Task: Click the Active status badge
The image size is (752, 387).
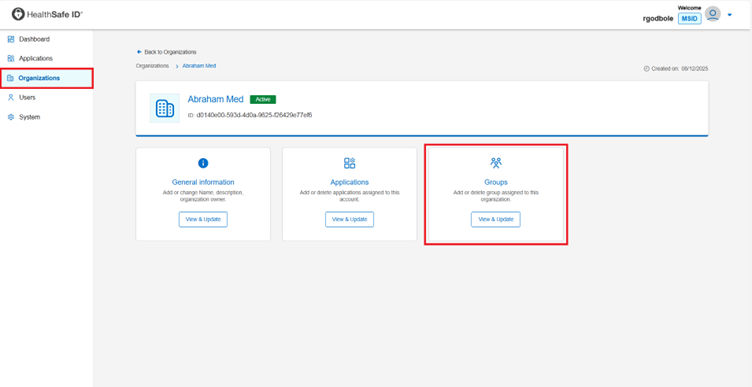Action: pyautogui.click(x=263, y=99)
